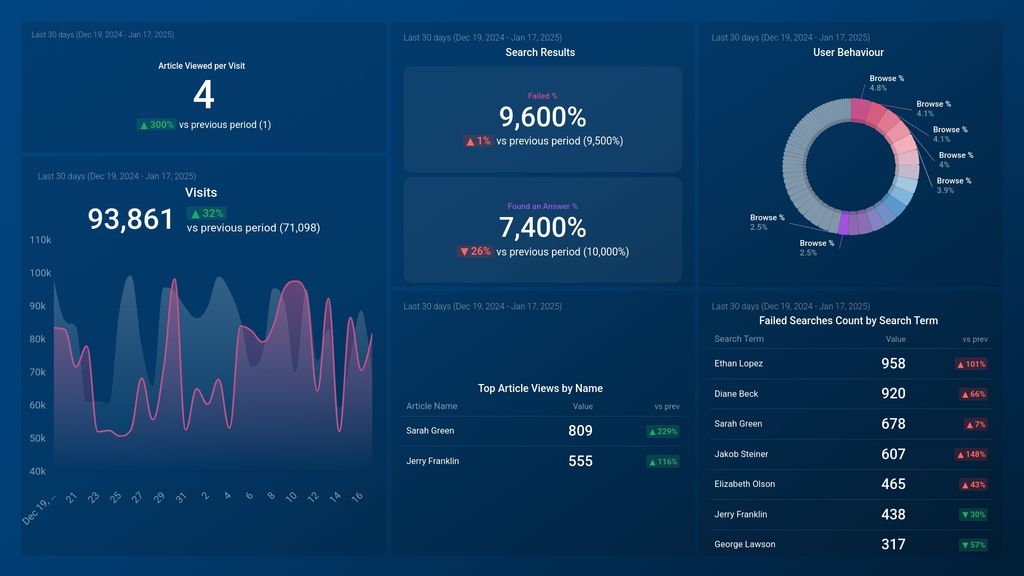
Task: Click the Browse % 4.8% donut label
Action: (886, 83)
